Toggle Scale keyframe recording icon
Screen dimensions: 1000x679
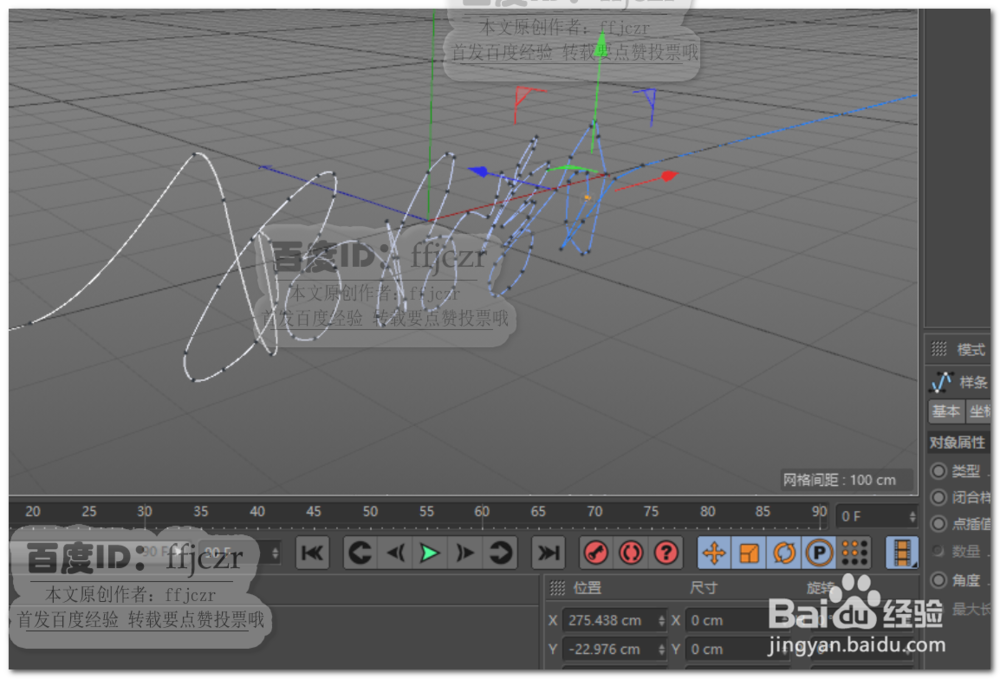(749, 553)
